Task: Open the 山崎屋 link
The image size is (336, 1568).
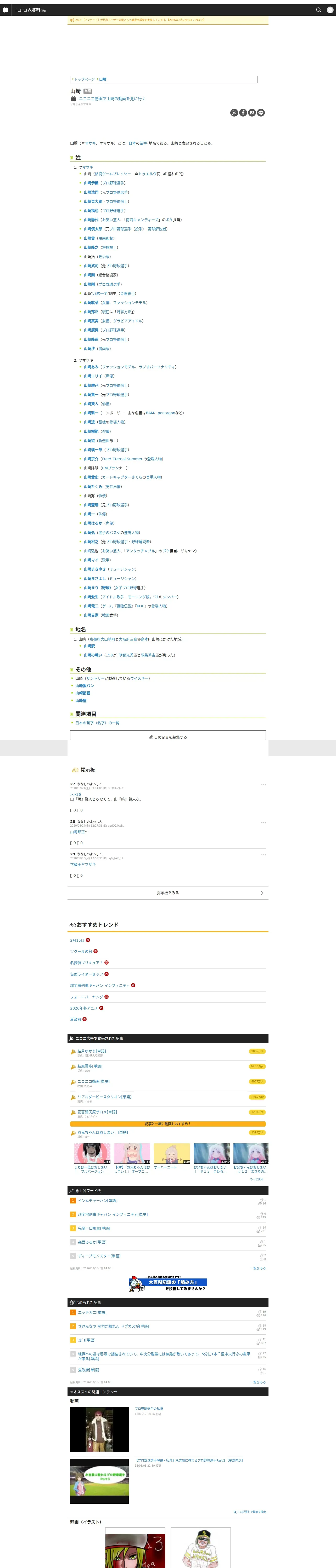Action: 81,701
